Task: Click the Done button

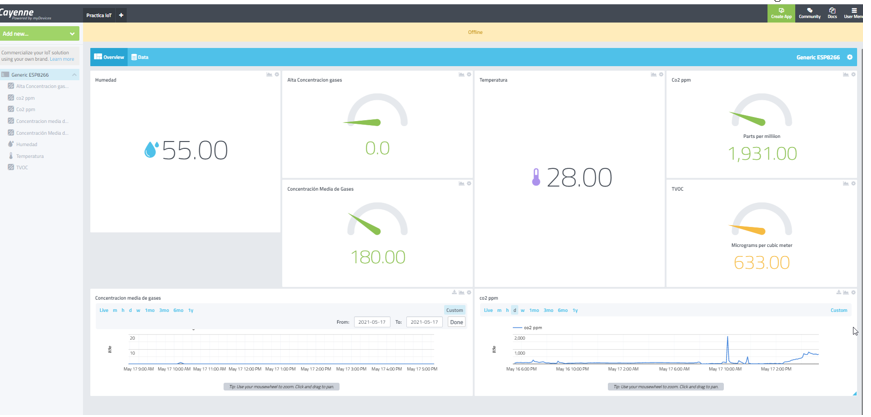Action: (457, 322)
